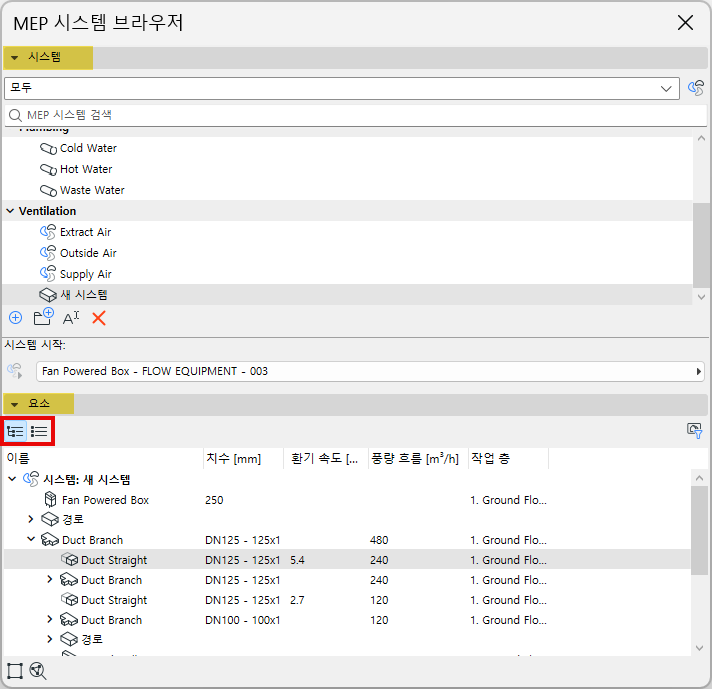The image size is (712, 689).
Task: Open the 모두 system filter dropdown
Action: (341, 88)
